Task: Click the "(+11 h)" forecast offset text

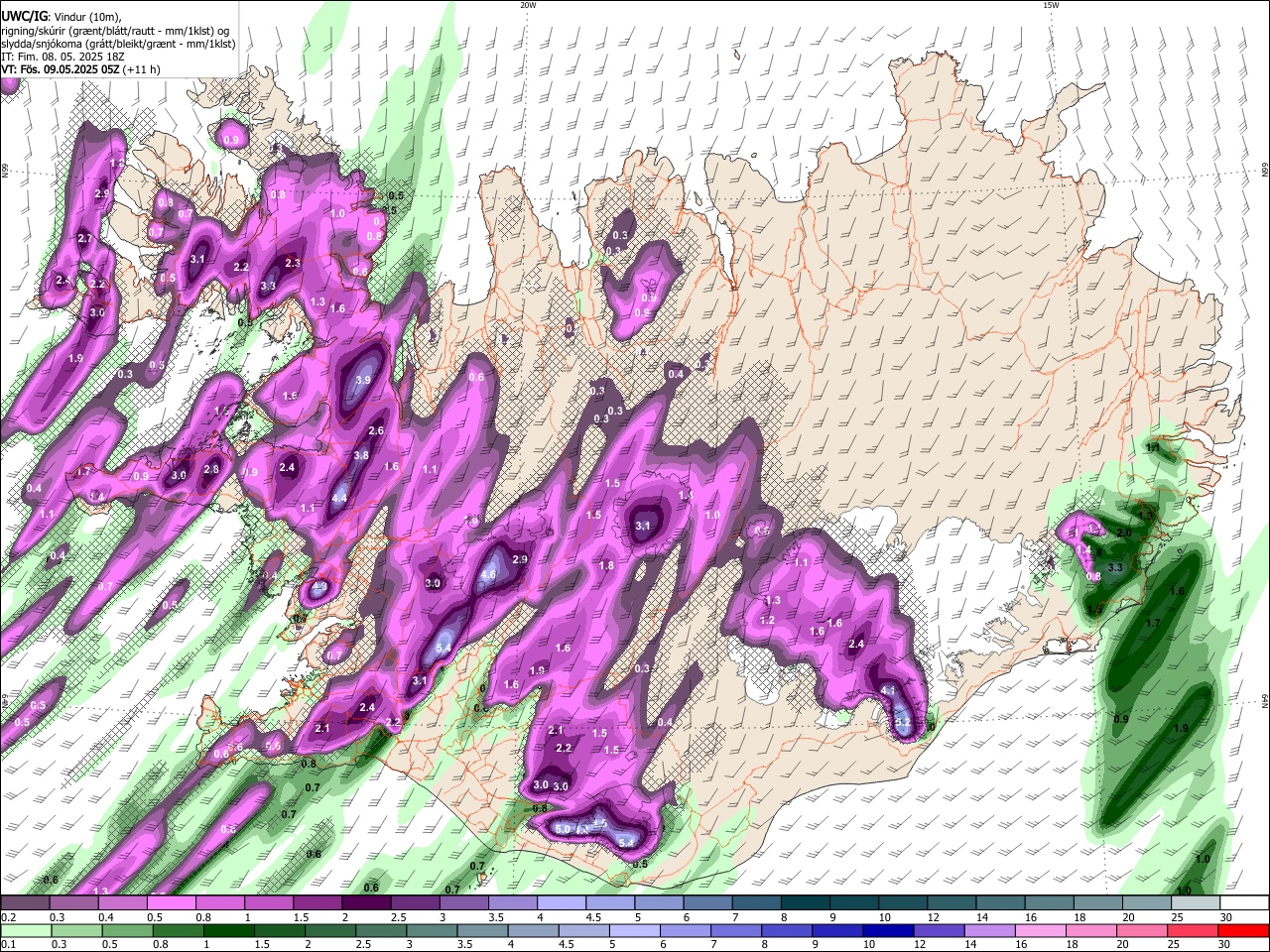Action: pos(142,70)
